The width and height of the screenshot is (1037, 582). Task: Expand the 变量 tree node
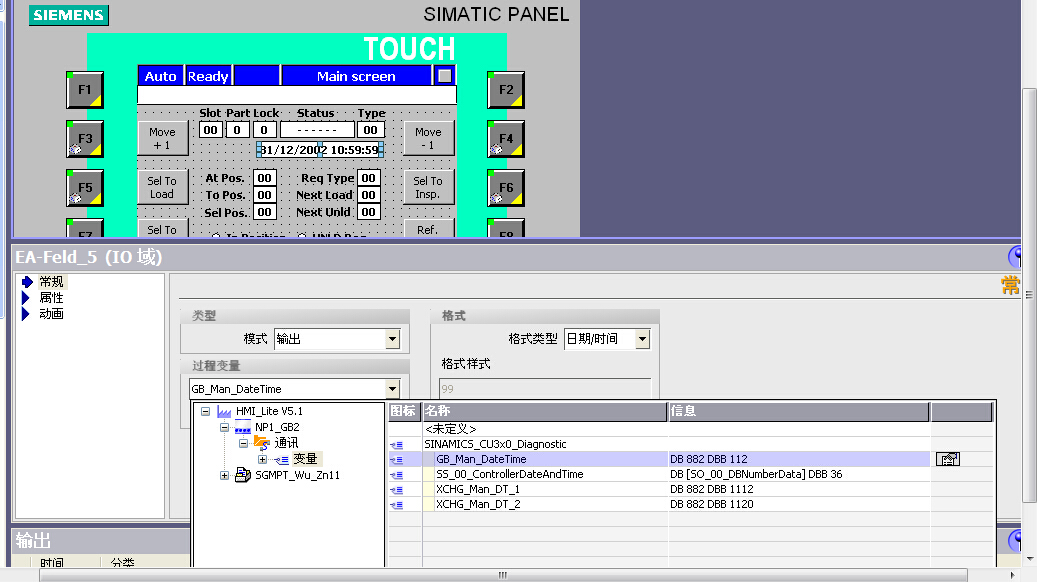(x=263, y=459)
